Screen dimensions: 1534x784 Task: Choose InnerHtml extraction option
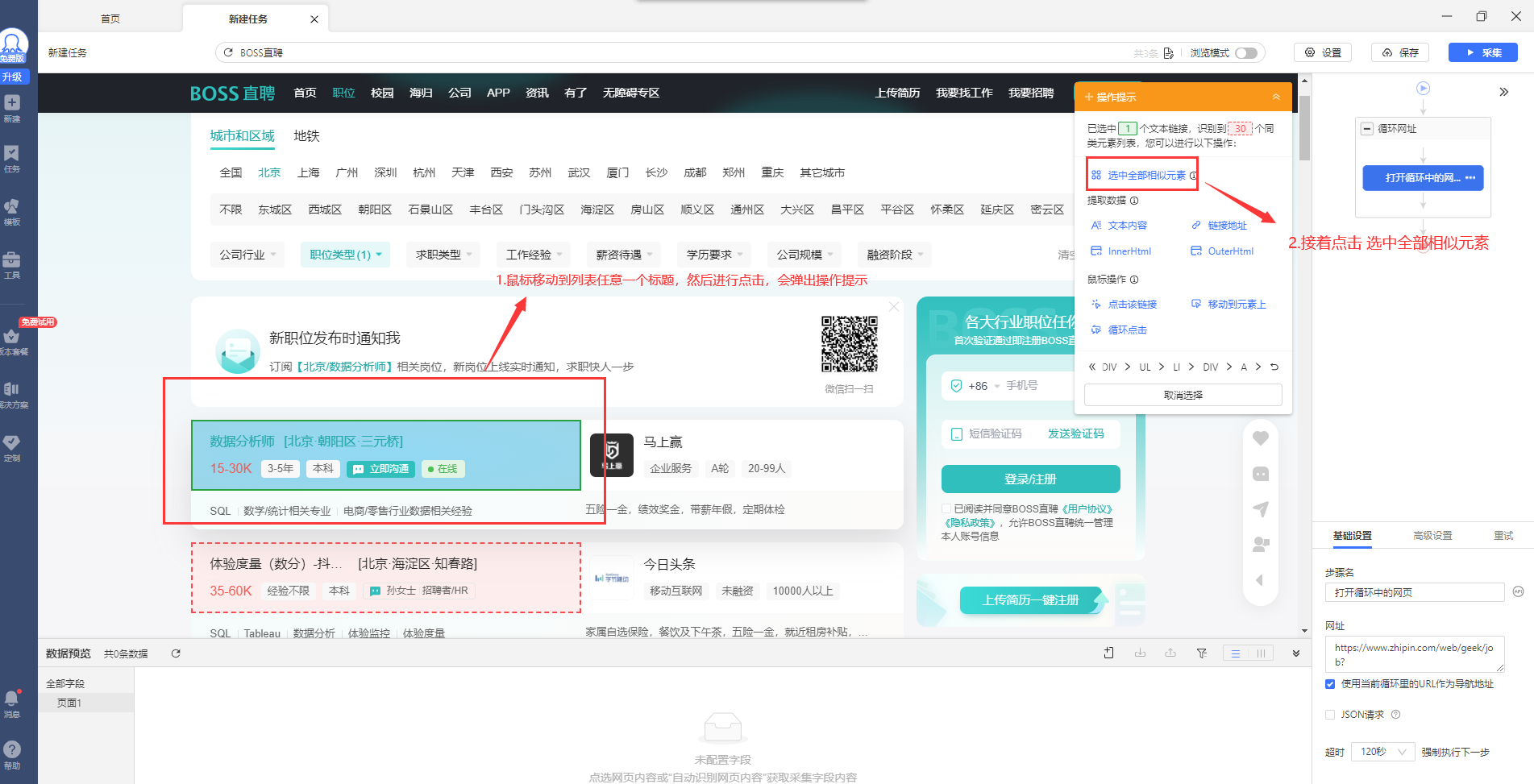[x=1121, y=251]
